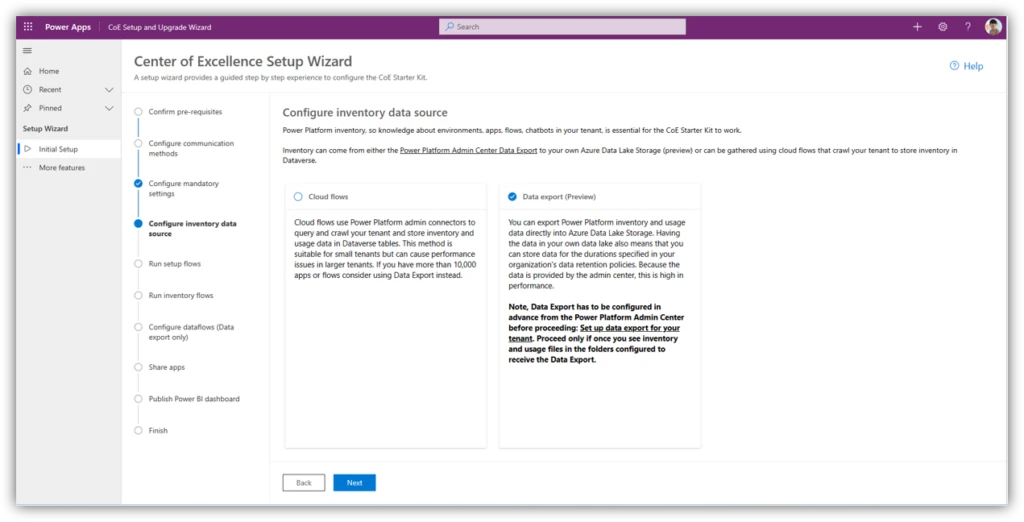Go to Confirm pre-requisites step
The width and height of the screenshot is (1024, 522).
(185, 112)
